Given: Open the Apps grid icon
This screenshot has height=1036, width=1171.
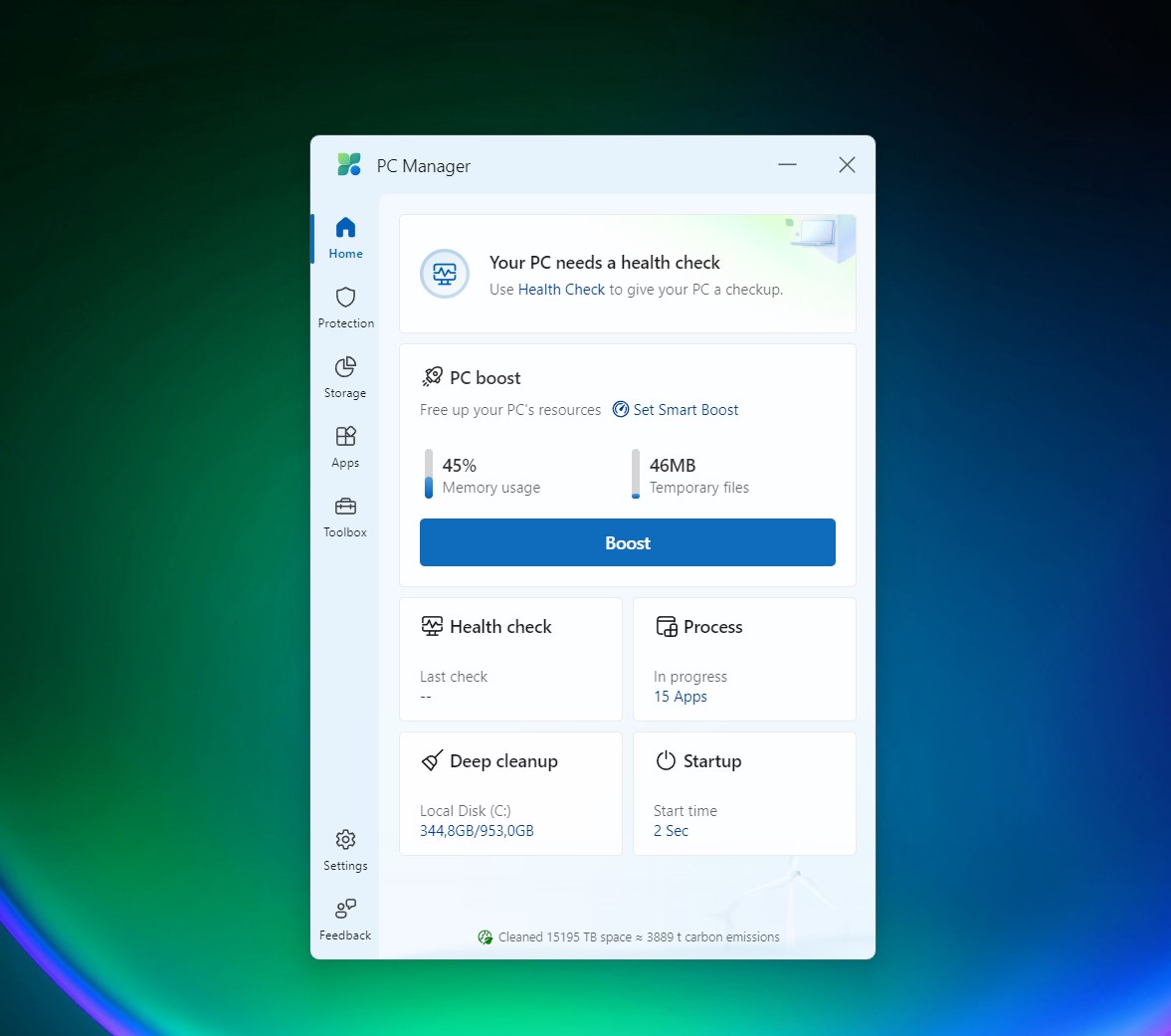Looking at the screenshot, I should pos(345,436).
